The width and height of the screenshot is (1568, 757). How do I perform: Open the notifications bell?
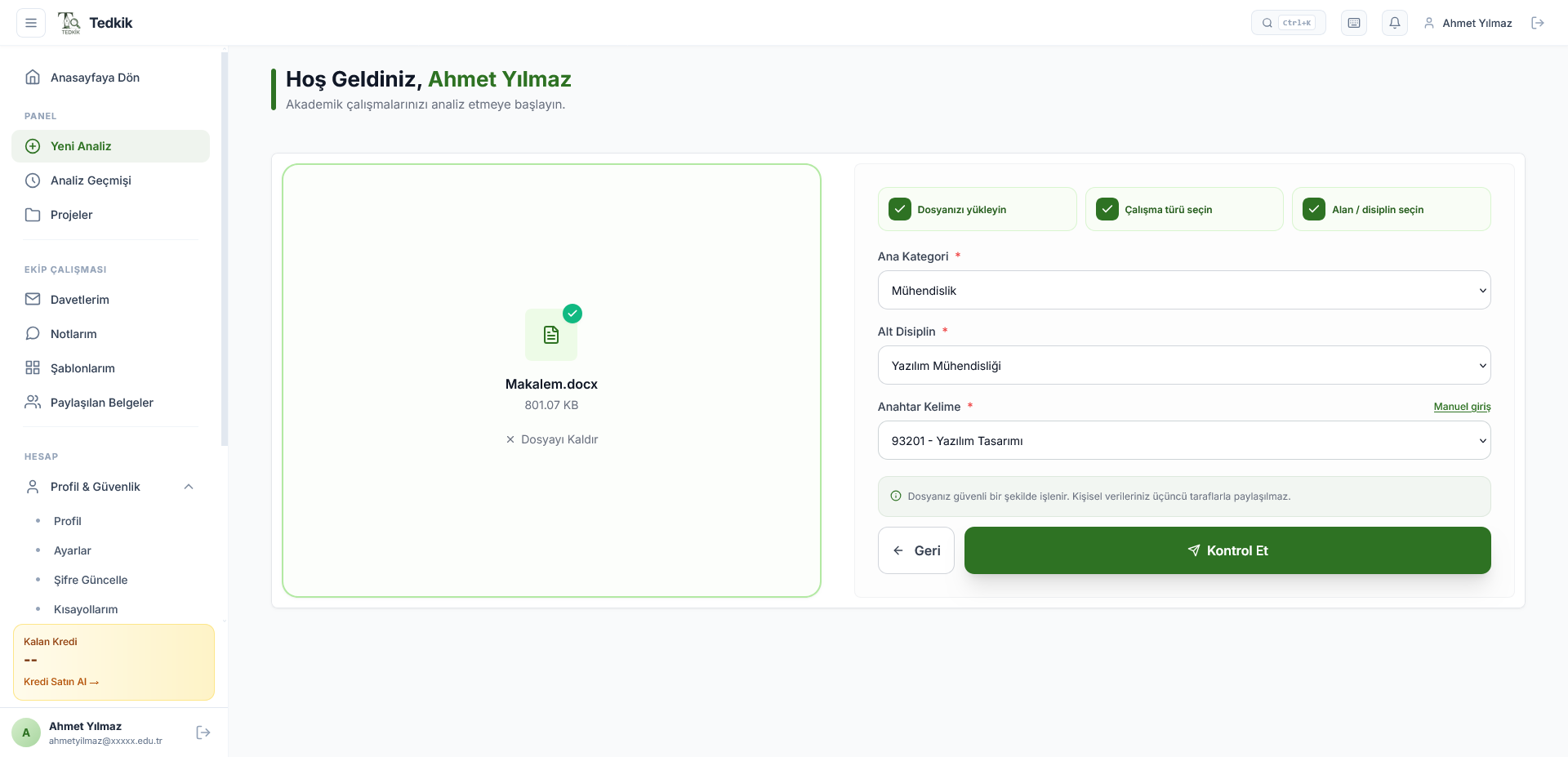pyautogui.click(x=1395, y=23)
